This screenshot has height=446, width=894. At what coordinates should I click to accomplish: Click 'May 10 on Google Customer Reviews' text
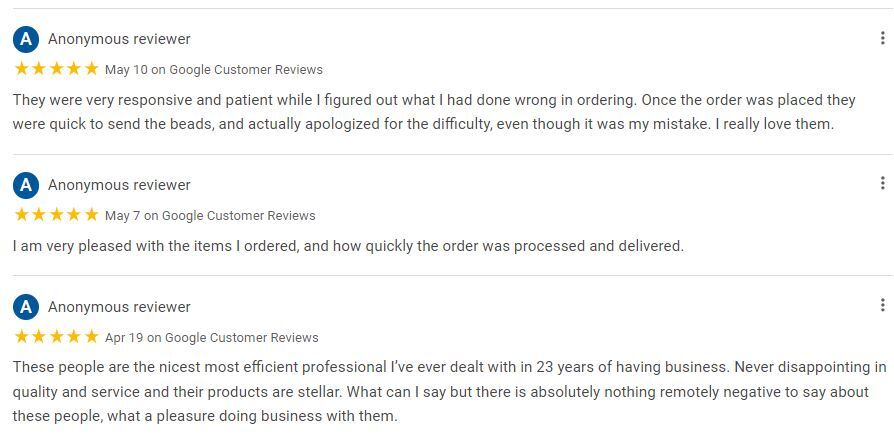pyautogui.click(x=214, y=70)
